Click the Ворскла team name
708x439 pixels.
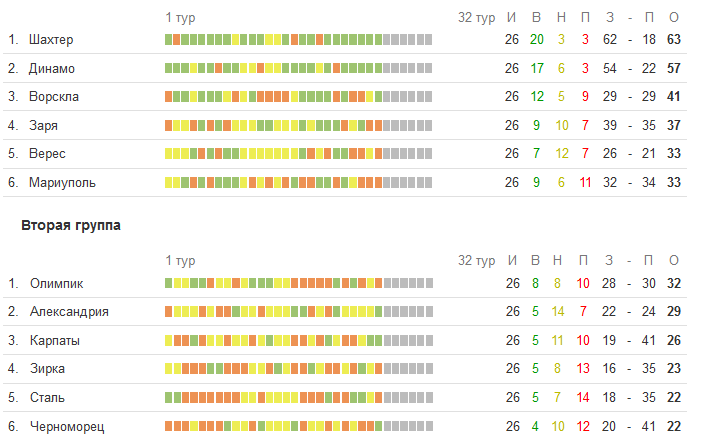[54, 97]
